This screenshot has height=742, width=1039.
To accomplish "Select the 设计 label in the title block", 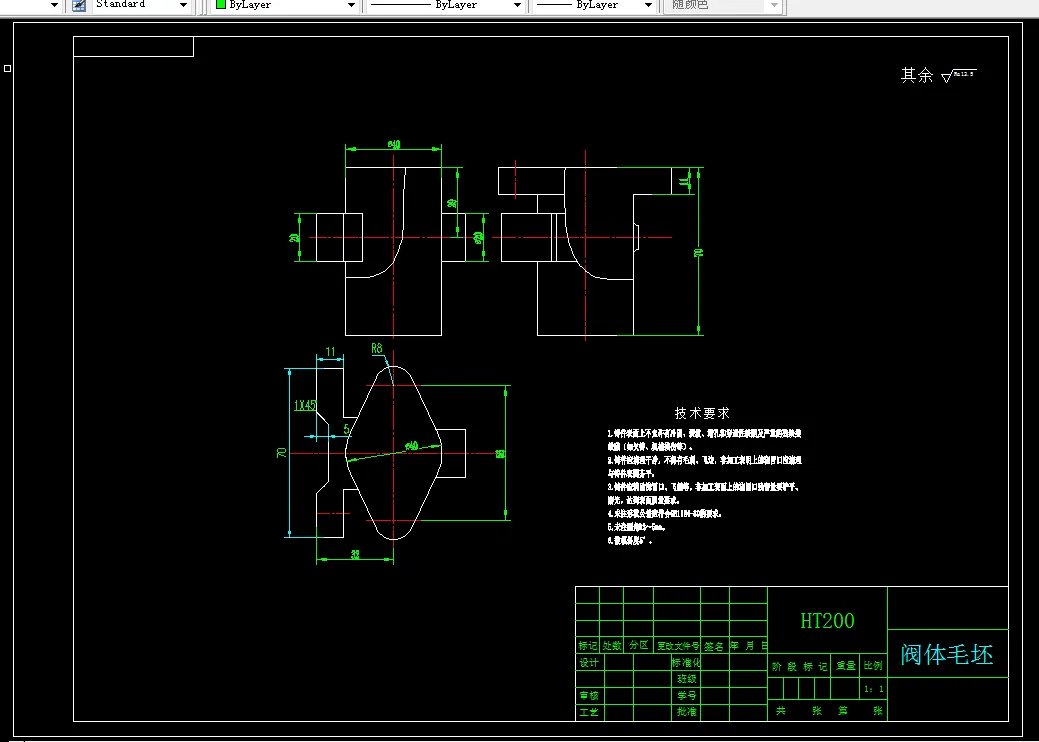I will coord(589,662).
